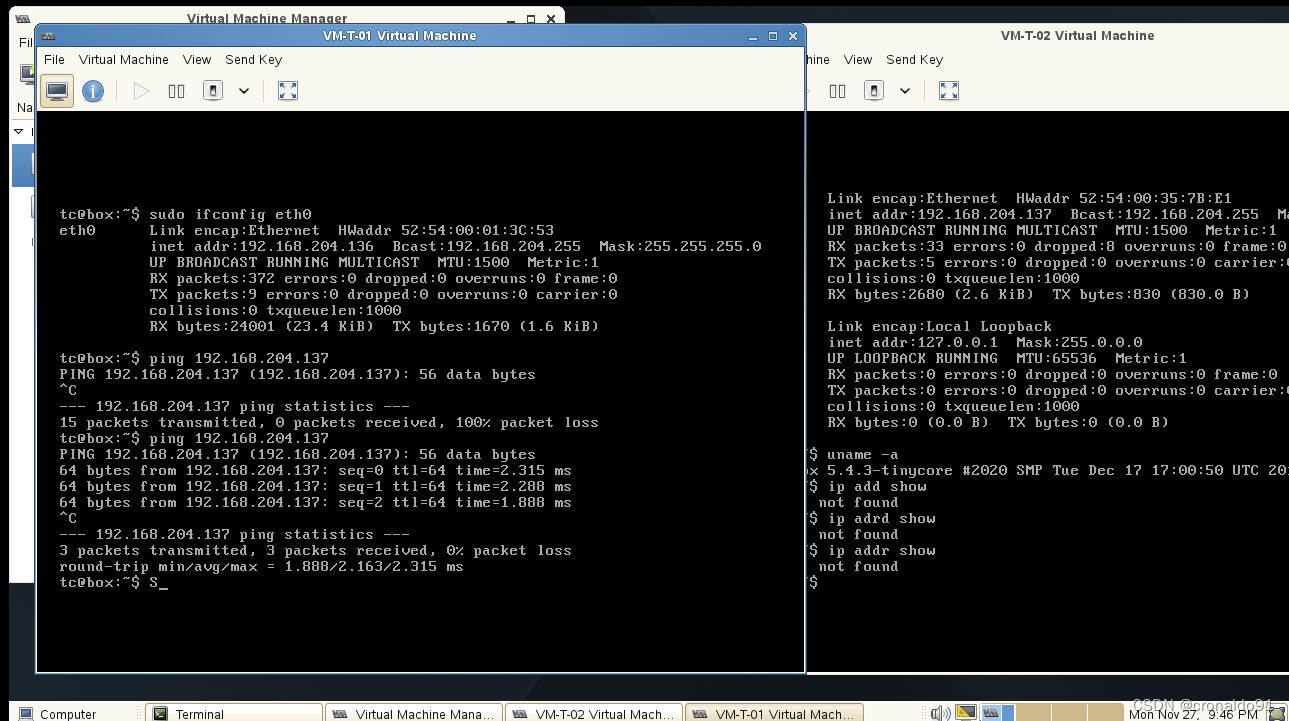Open the Send Key menu in VM-T-02 window
1289x721 pixels.
tap(915, 60)
